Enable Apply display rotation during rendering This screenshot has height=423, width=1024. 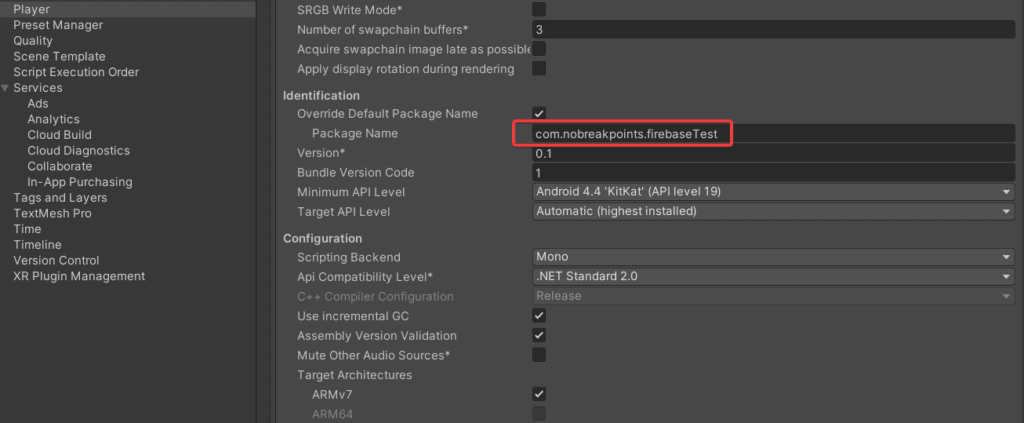click(539, 69)
